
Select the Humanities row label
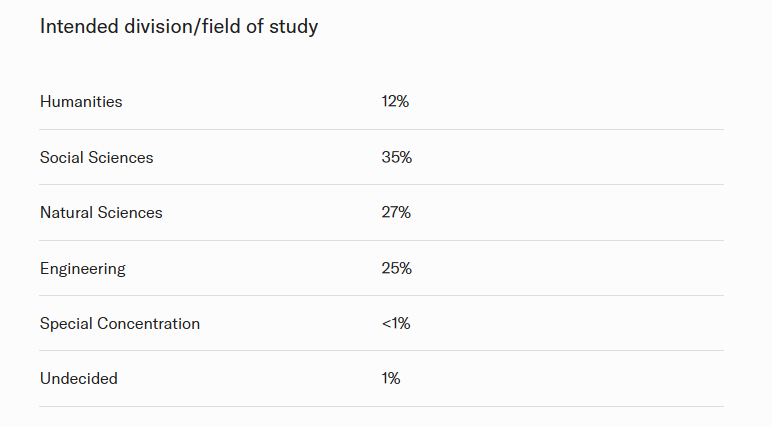[81, 102]
